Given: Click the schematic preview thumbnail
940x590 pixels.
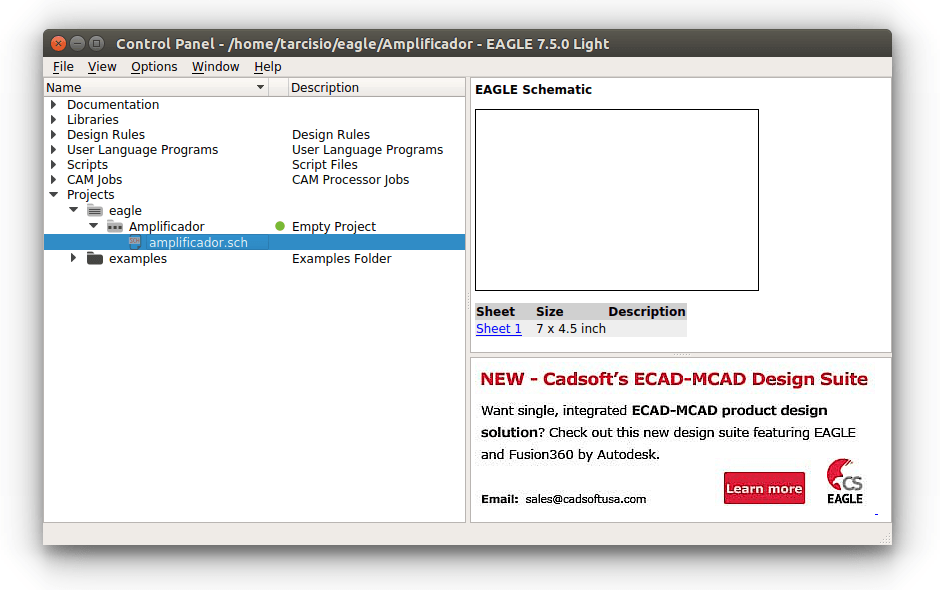Looking at the screenshot, I should coord(616,200).
